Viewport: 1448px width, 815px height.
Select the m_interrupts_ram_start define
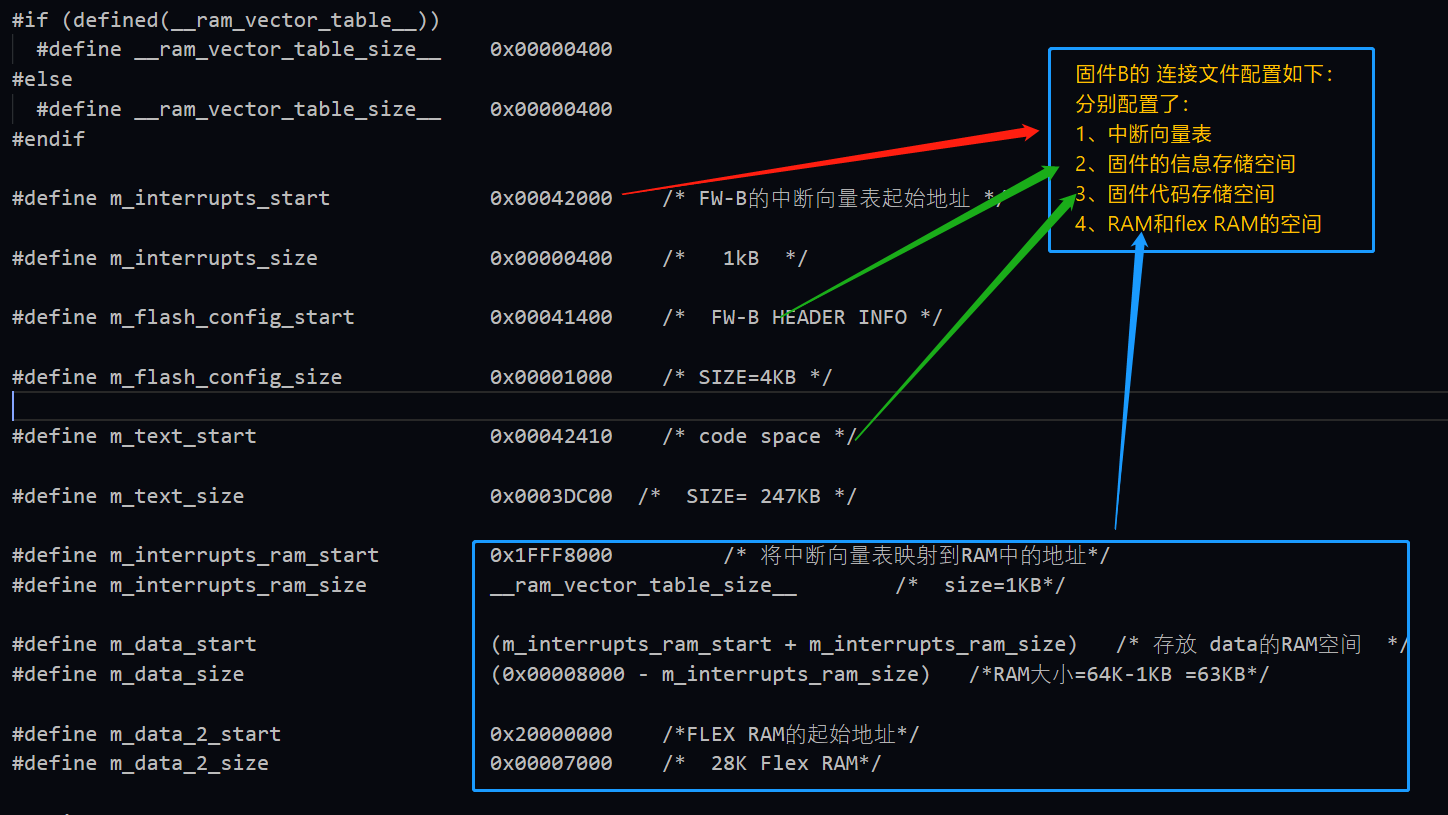coord(244,555)
